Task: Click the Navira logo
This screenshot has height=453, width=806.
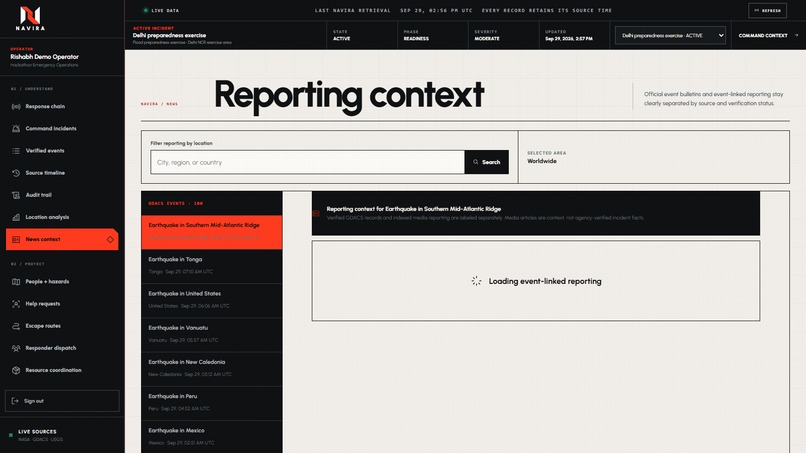Action: coord(30,18)
